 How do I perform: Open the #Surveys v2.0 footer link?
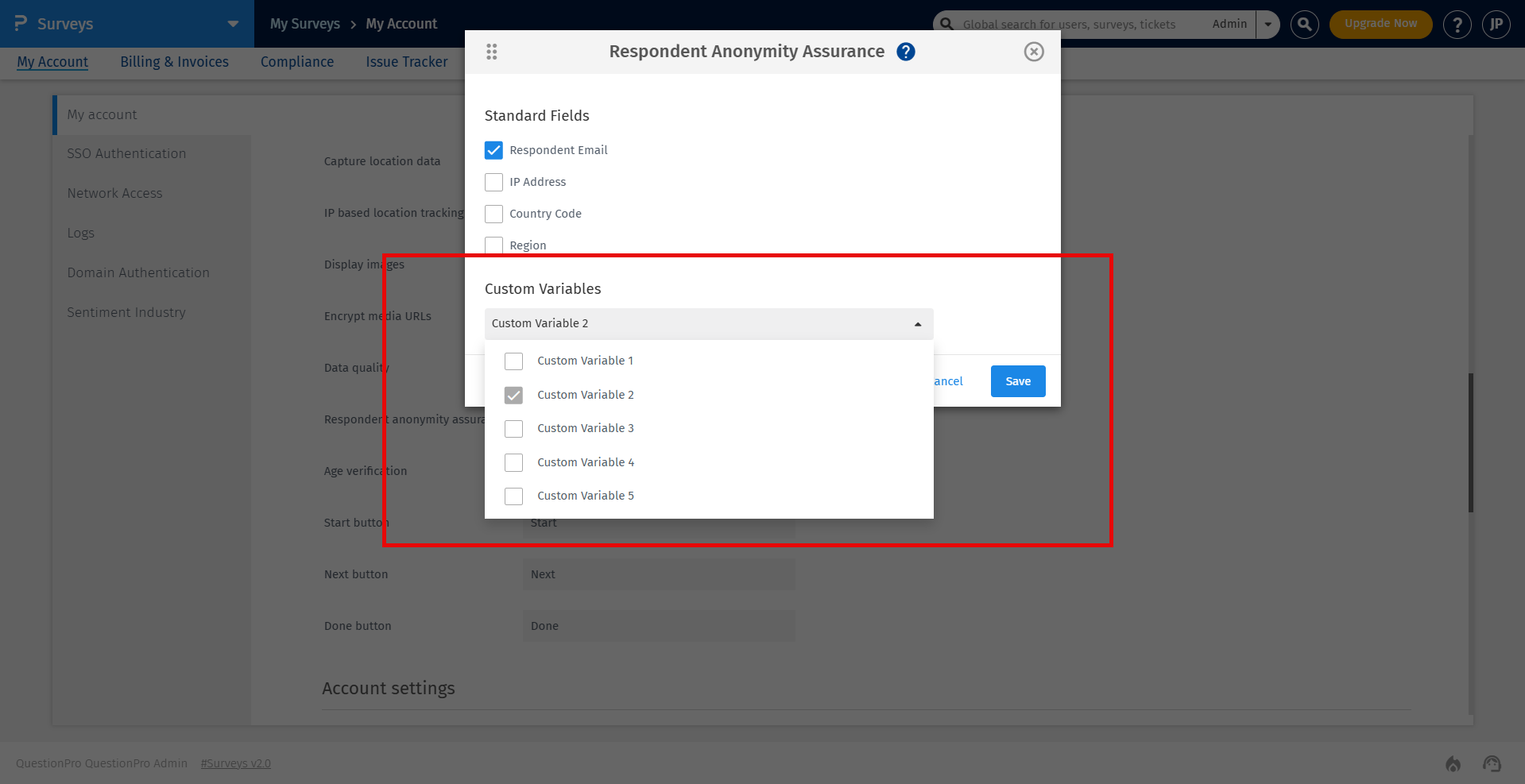(235, 763)
